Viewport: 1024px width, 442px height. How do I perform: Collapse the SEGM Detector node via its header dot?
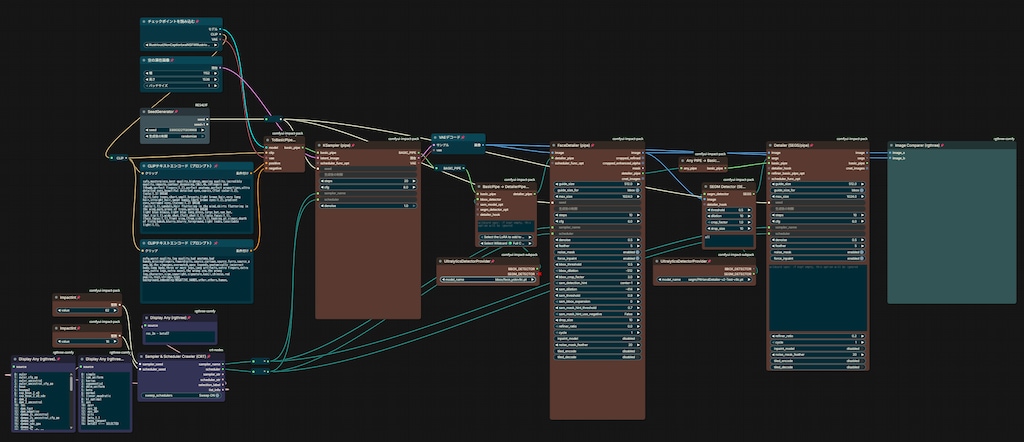pos(706,186)
